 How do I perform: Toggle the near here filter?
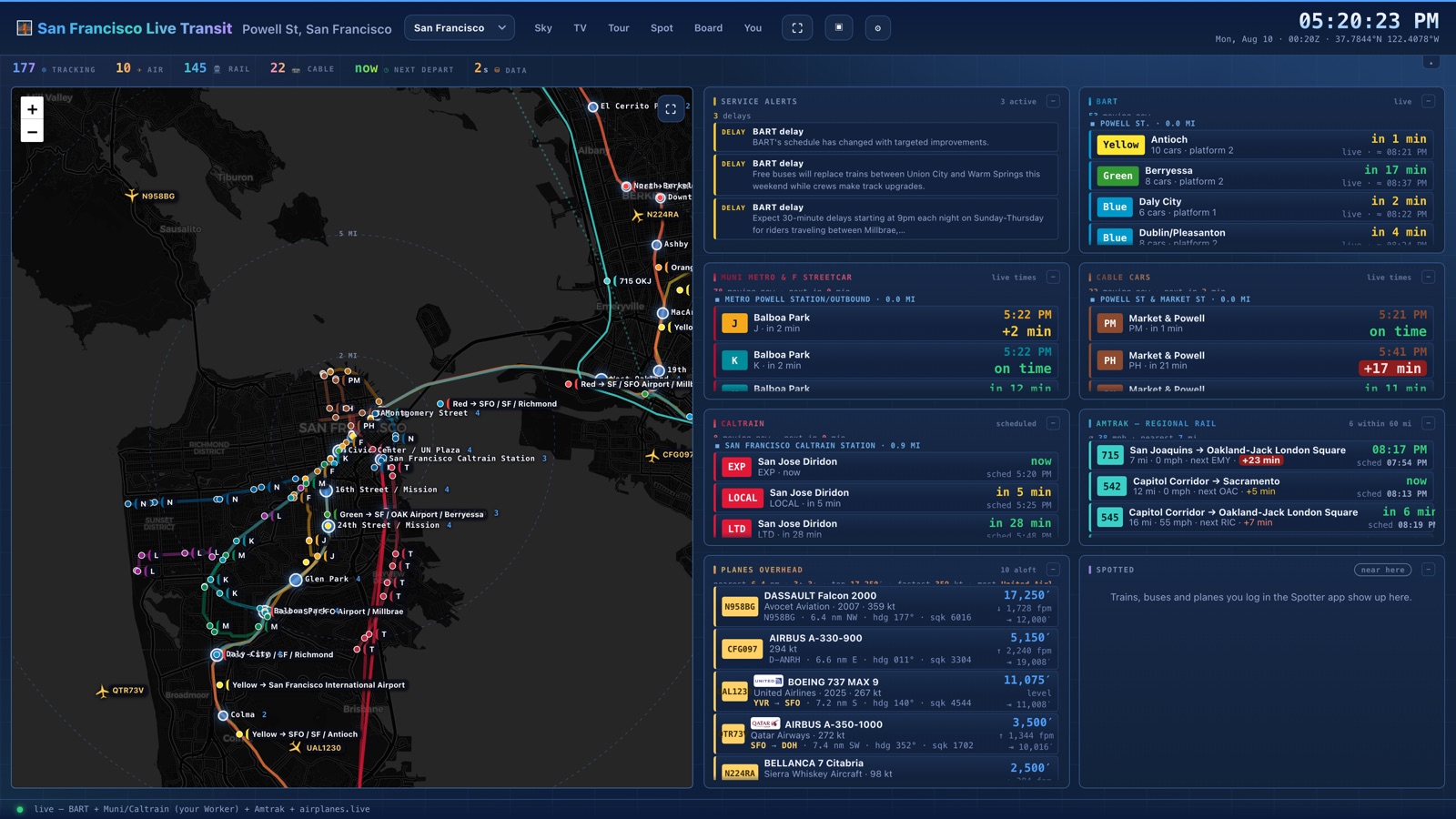tap(1383, 570)
